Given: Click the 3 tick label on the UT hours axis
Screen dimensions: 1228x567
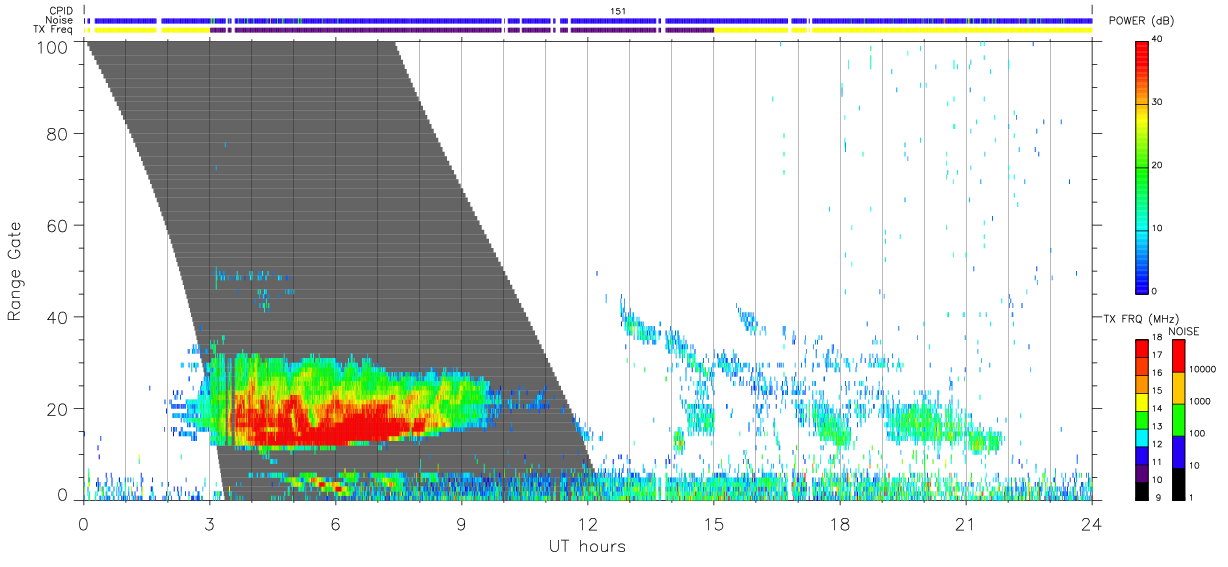Looking at the screenshot, I should [209, 524].
